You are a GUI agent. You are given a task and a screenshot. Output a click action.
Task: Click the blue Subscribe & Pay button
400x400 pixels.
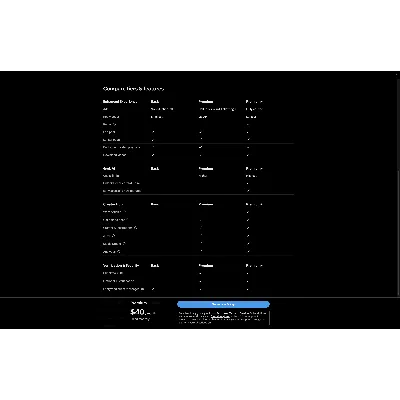(223, 304)
